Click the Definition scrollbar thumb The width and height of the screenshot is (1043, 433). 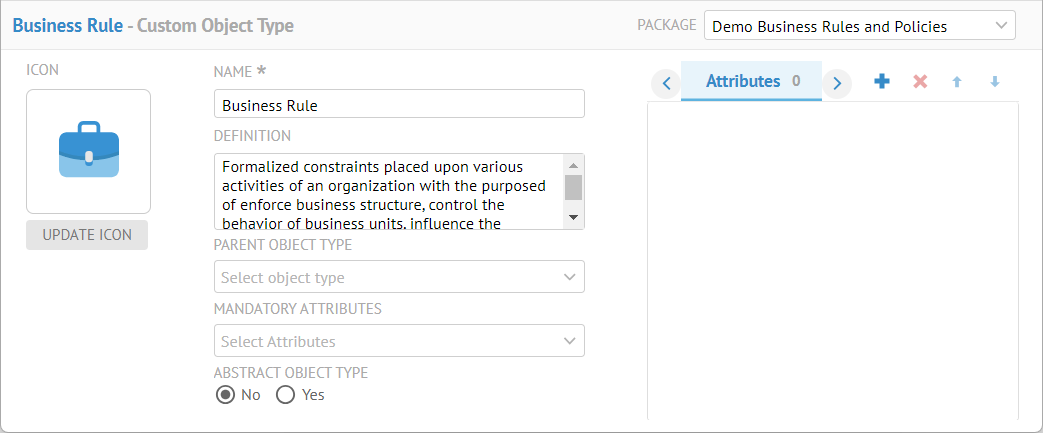click(x=573, y=187)
